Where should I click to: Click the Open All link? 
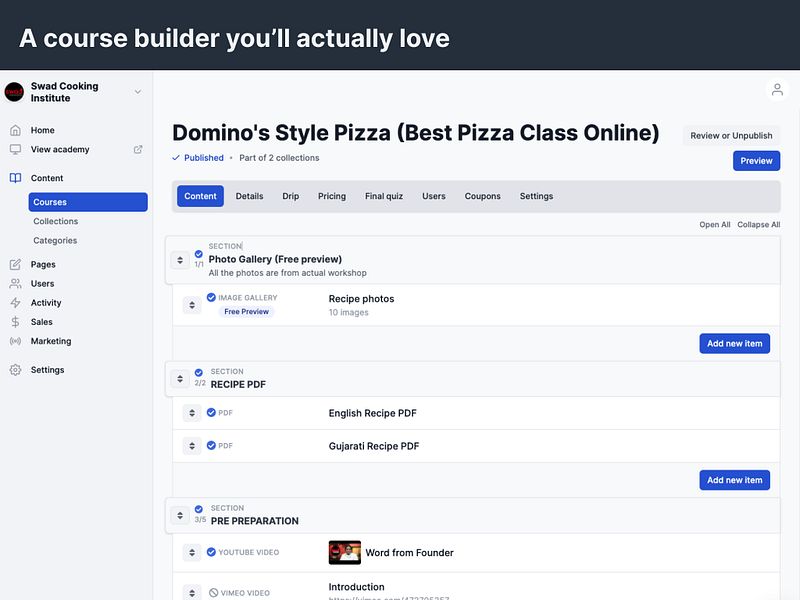pyautogui.click(x=714, y=224)
